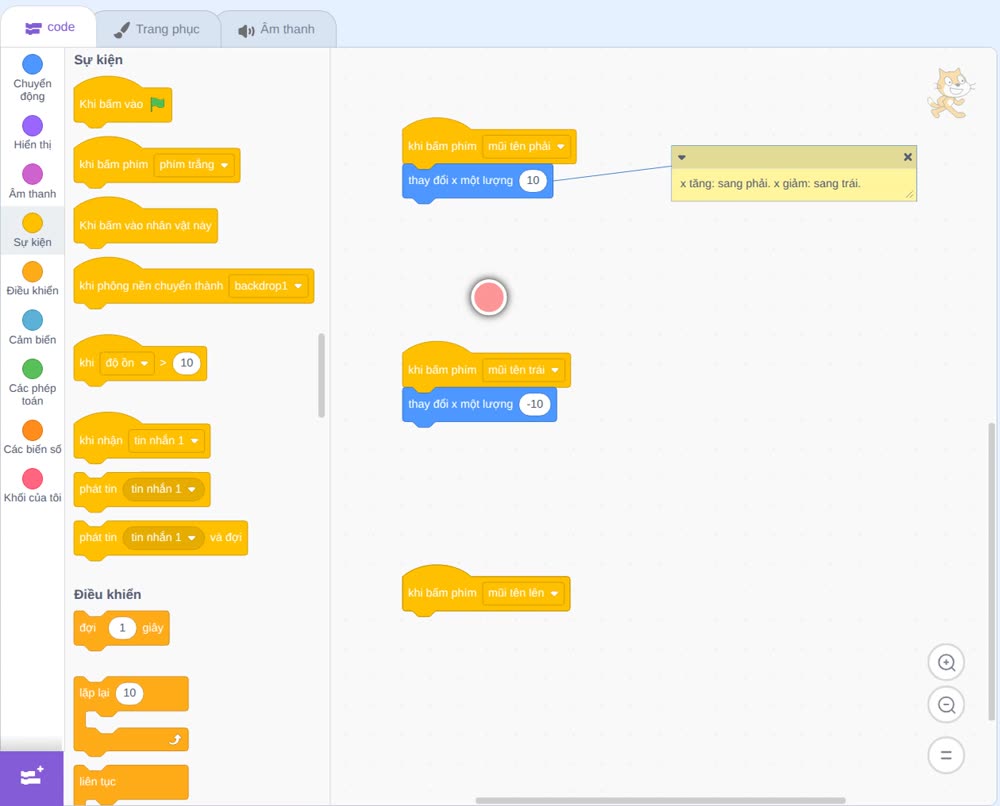Image resolution: width=1000 pixels, height=806 pixels.
Task: Select the Các phép toán category circle
Action: coord(33,369)
